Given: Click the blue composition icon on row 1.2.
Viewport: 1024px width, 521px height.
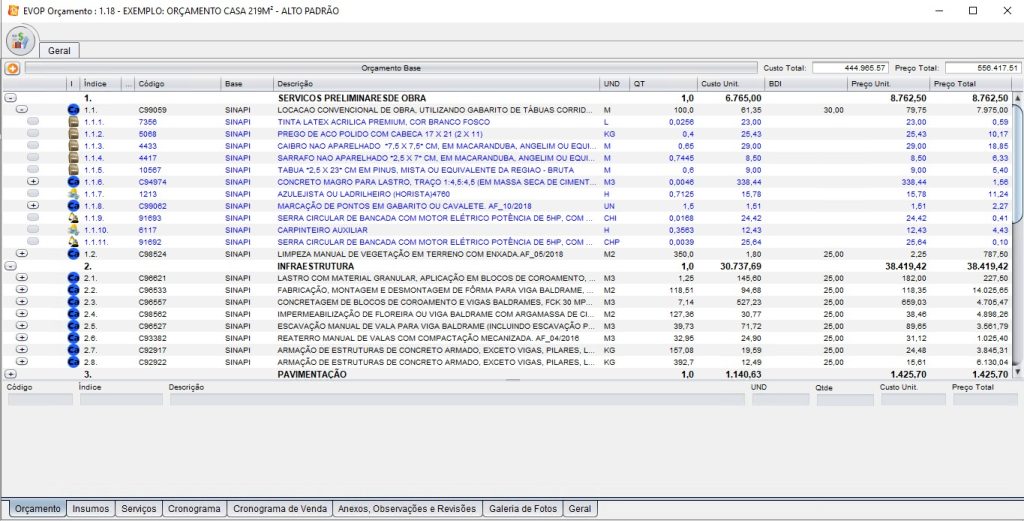Looking at the screenshot, I should coord(72,254).
